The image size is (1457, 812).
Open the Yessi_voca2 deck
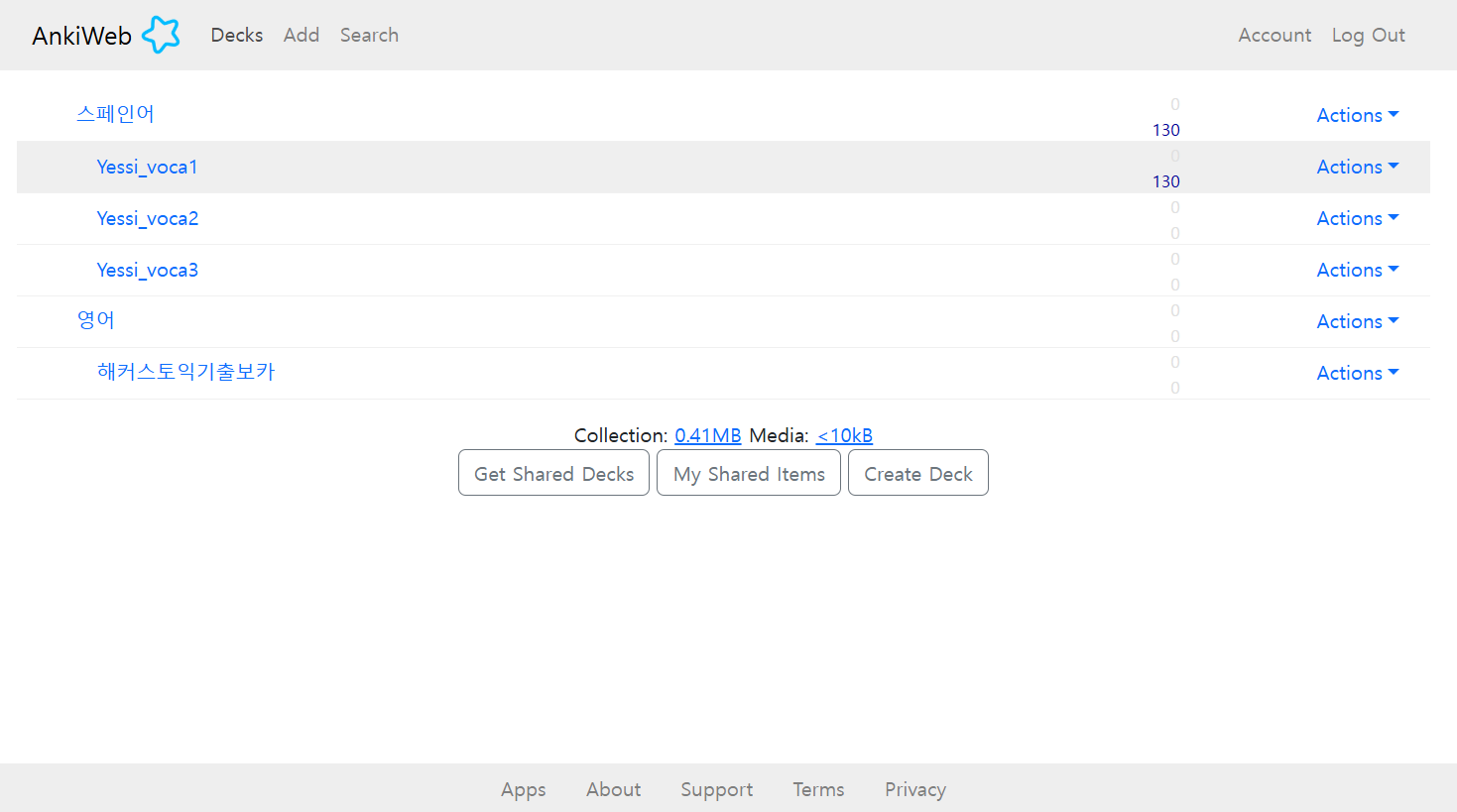[x=148, y=218]
